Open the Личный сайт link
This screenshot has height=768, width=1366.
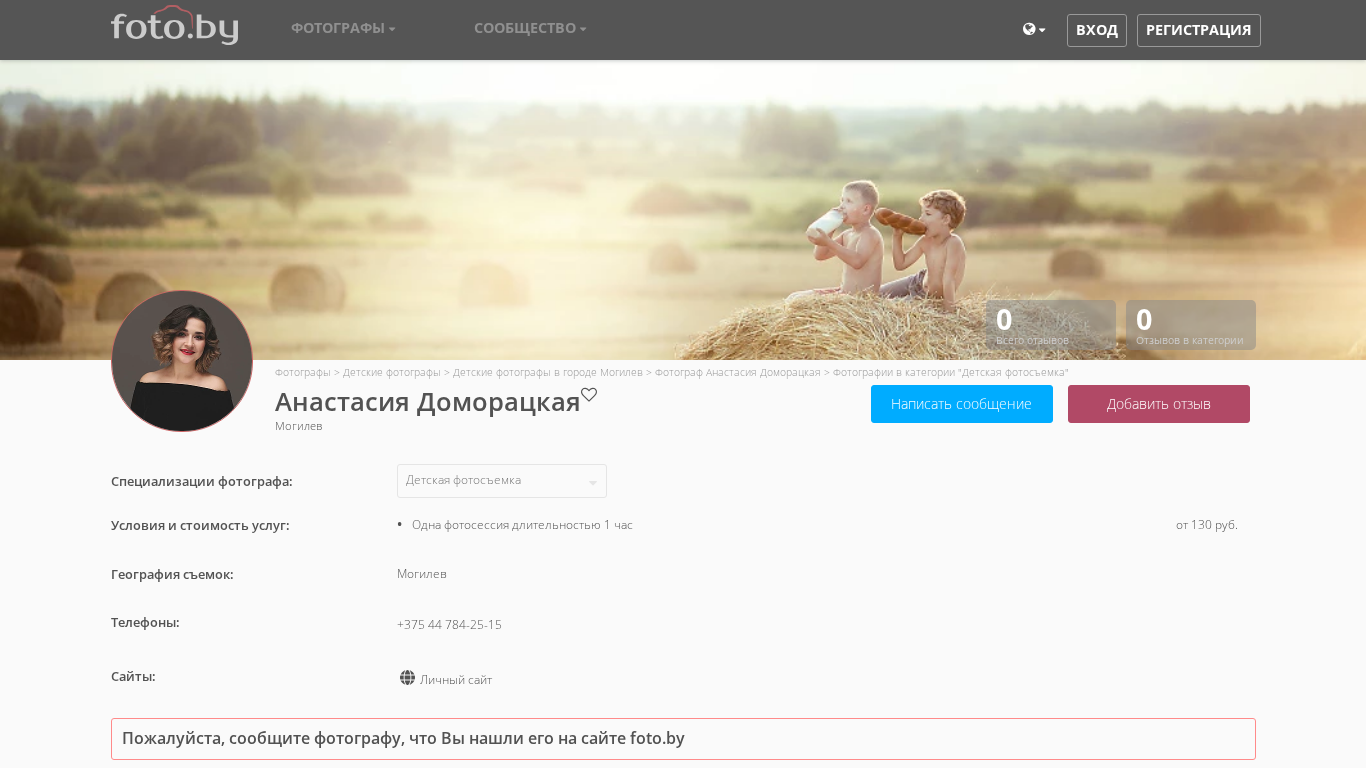(456, 680)
